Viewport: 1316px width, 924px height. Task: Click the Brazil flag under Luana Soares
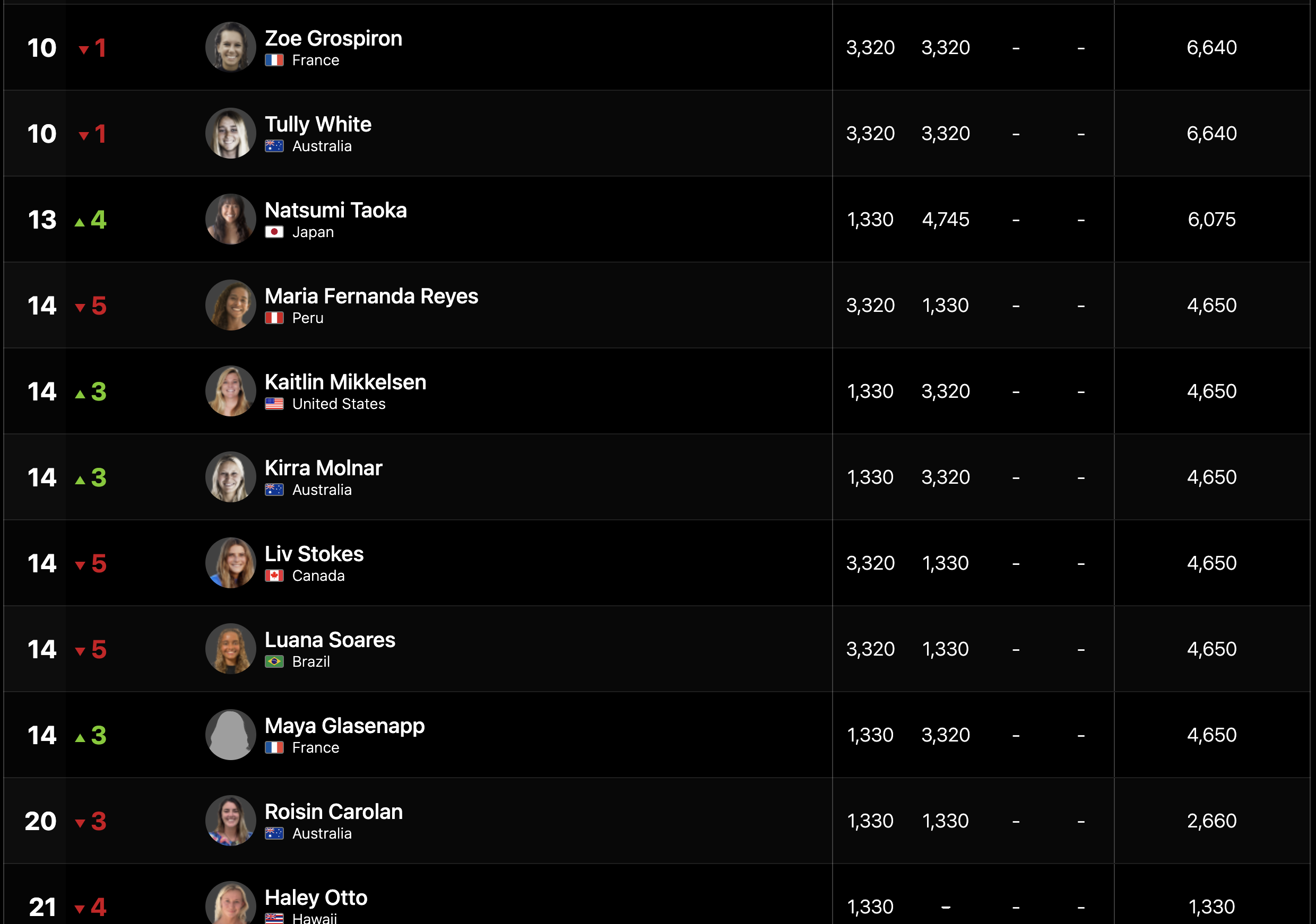(x=274, y=661)
